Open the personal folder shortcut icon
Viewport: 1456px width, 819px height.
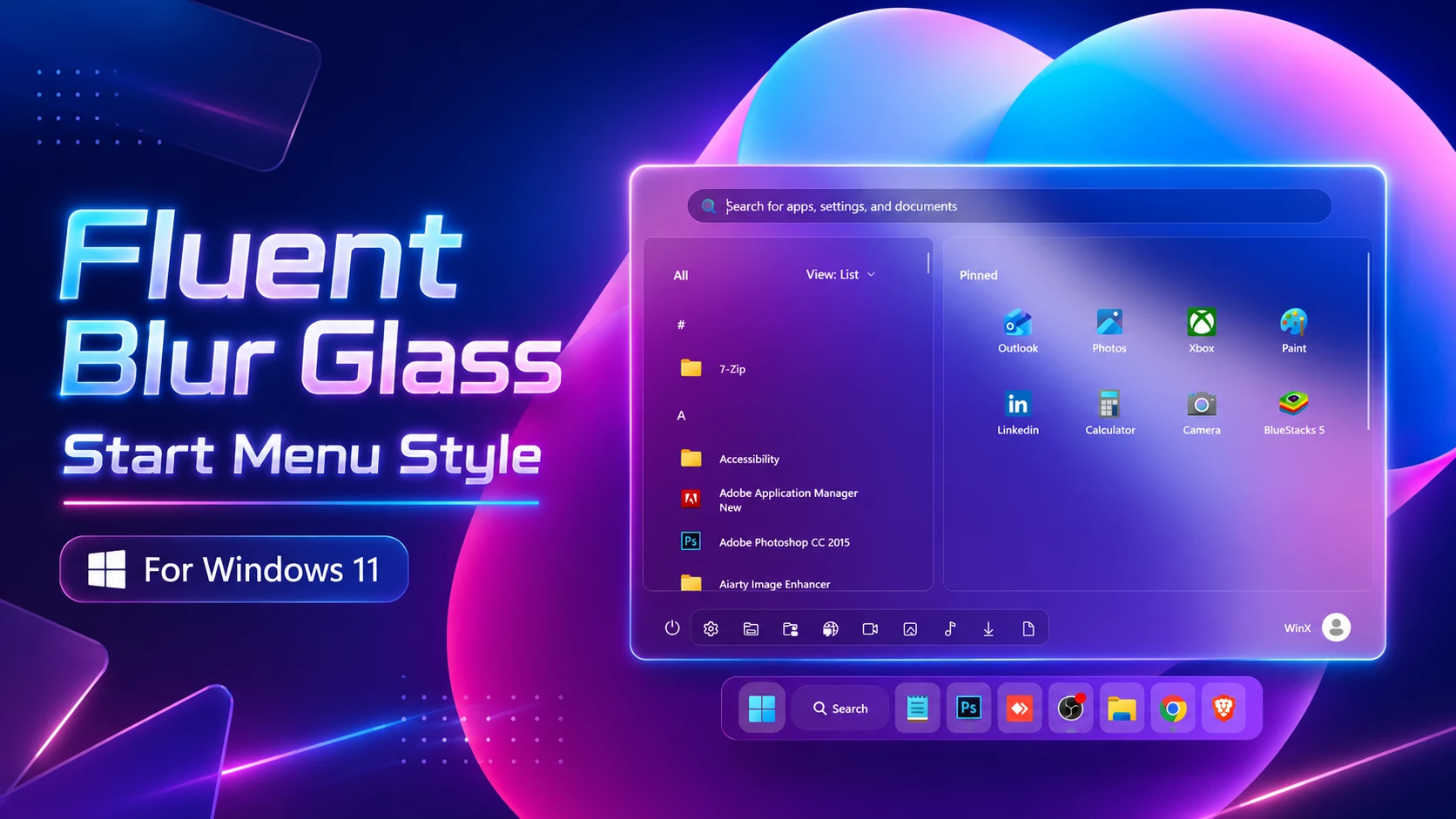(791, 628)
